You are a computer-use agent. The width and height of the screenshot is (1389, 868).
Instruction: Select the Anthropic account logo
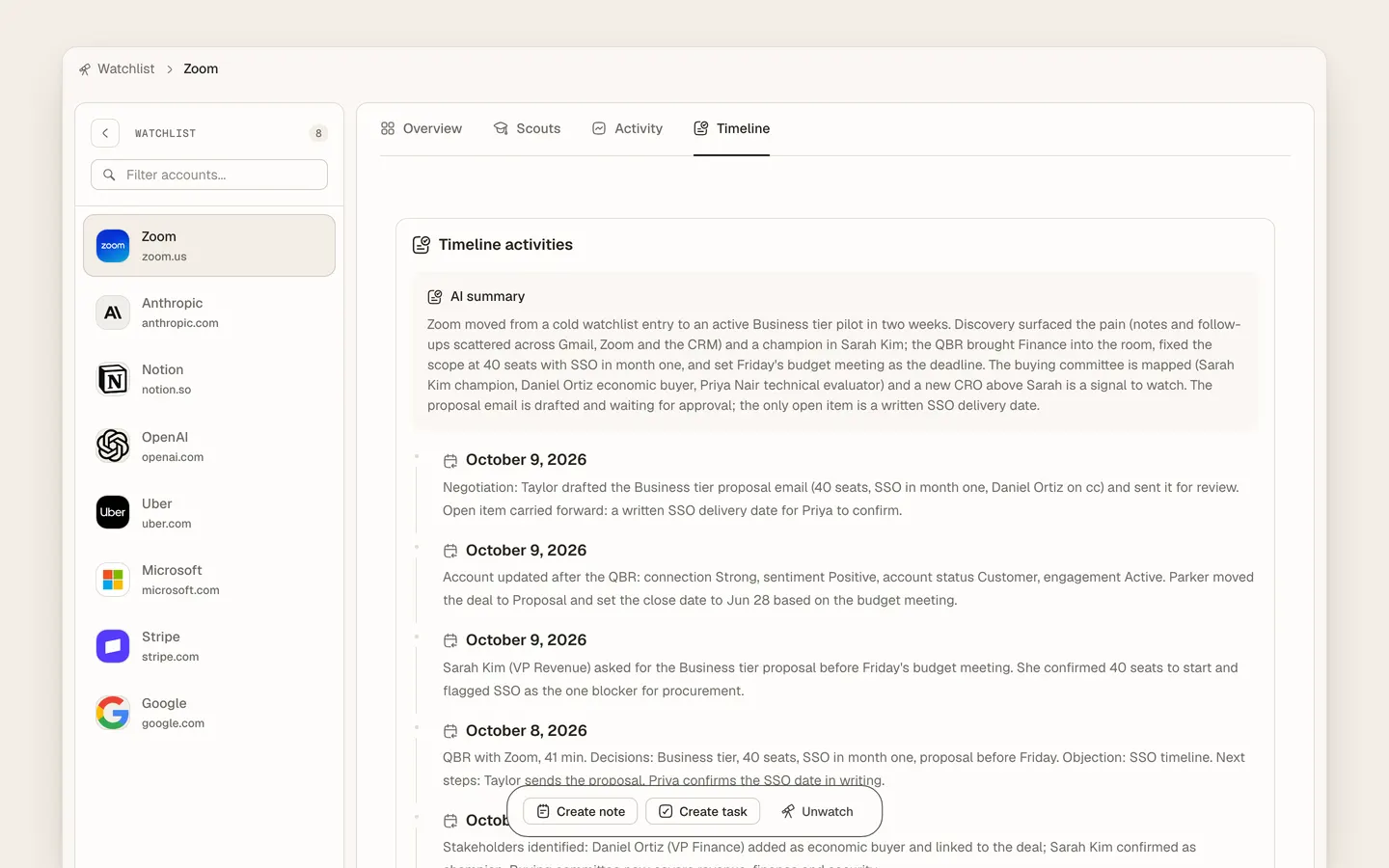point(113,312)
